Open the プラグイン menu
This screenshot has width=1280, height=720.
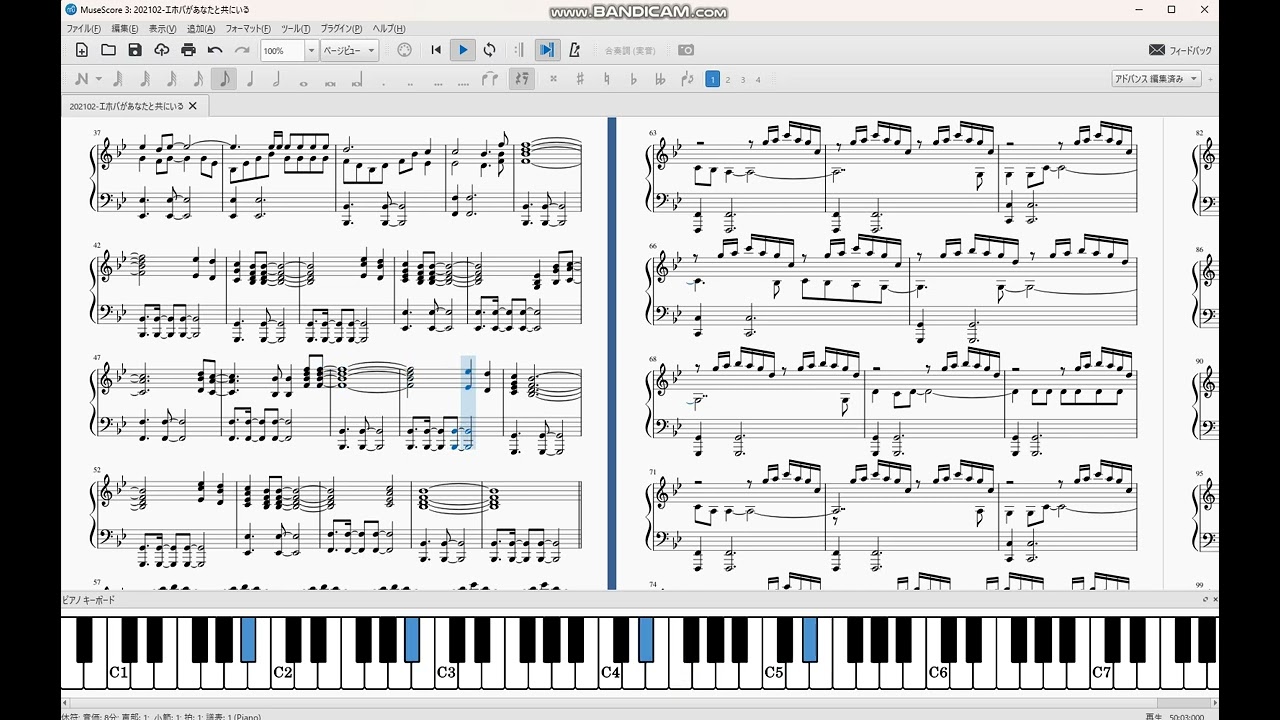(x=341, y=29)
